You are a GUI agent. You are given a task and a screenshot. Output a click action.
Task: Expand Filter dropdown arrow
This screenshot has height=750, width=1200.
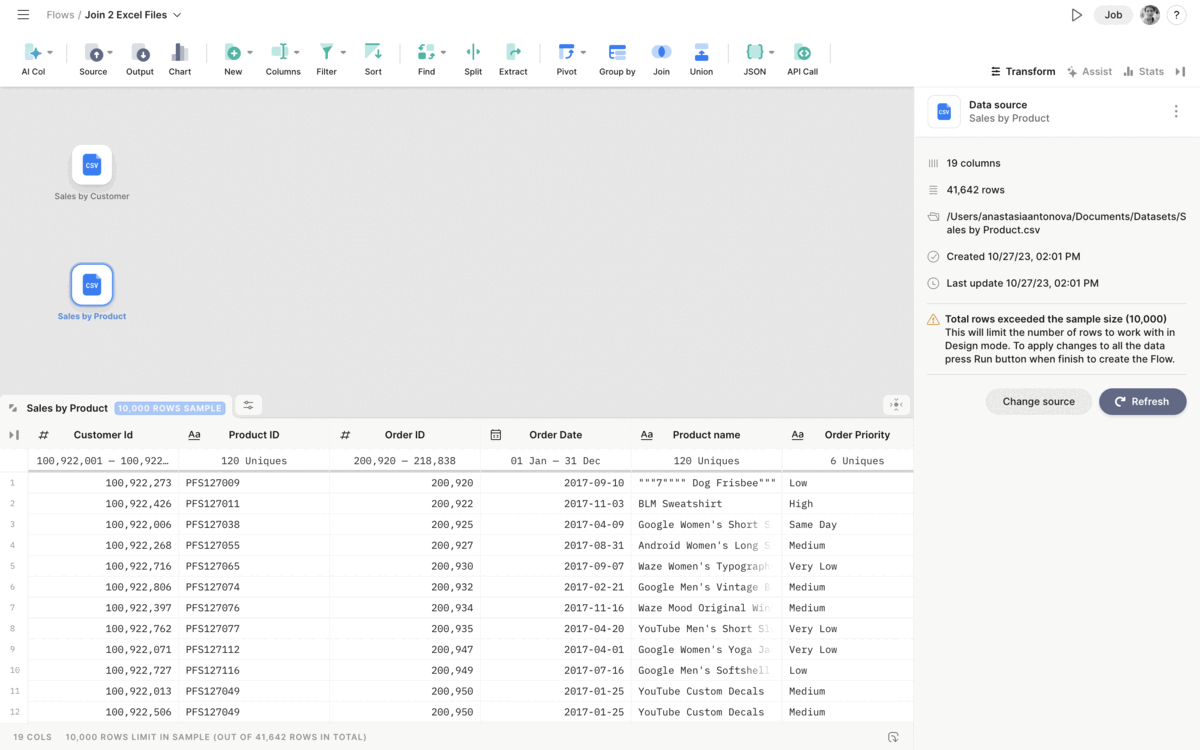(343, 52)
